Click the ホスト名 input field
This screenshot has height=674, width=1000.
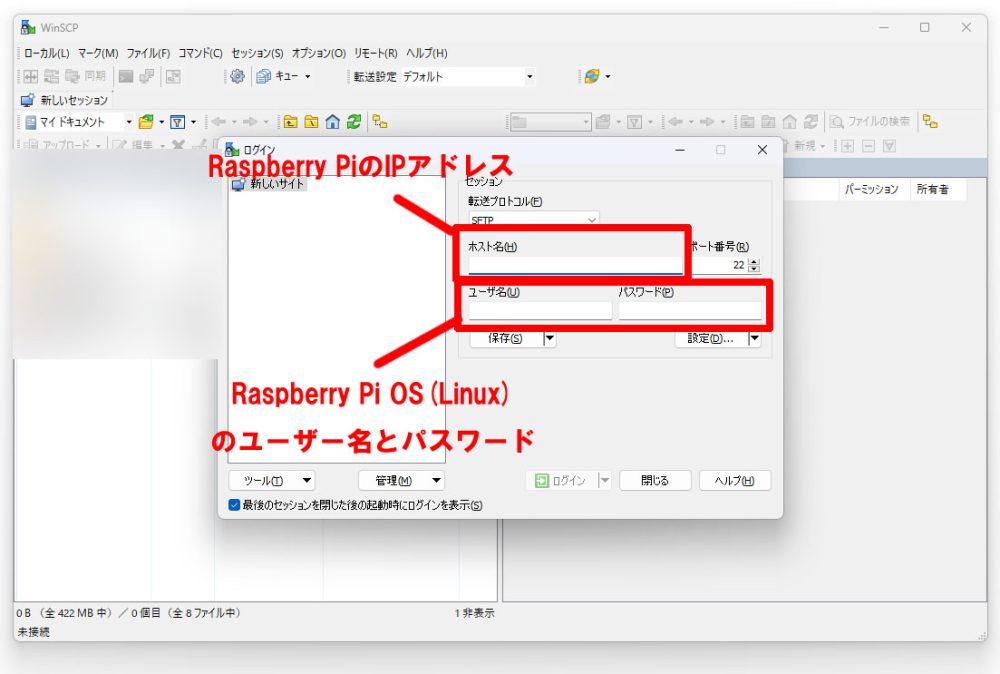click(574, 265)
